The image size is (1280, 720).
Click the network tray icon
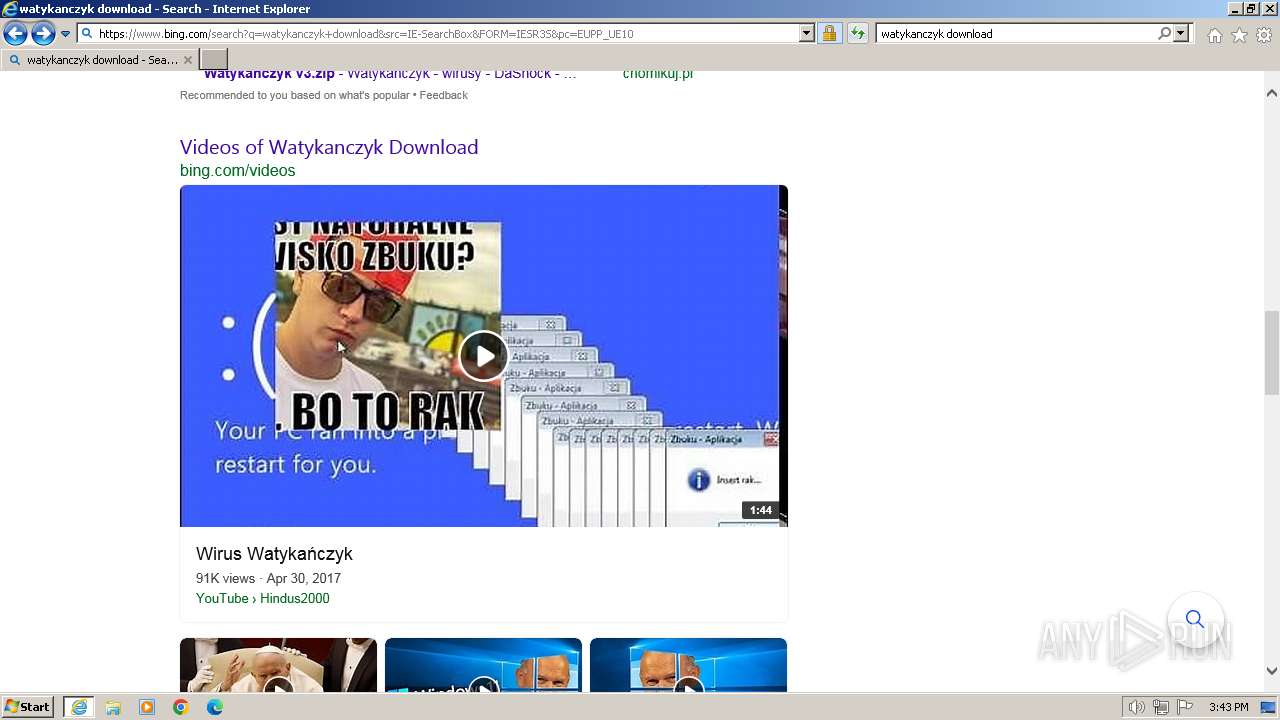[1161, 707]
